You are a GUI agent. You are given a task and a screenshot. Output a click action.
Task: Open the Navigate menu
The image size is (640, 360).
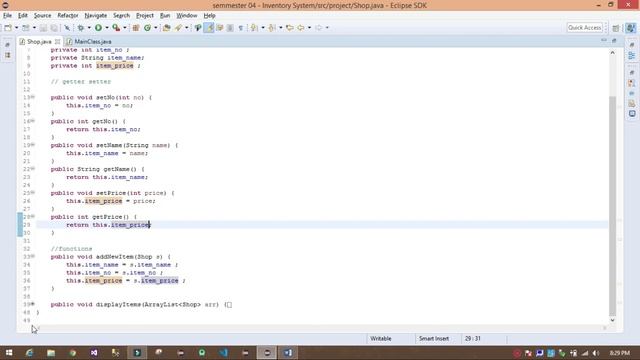pyautogui.click(x=96, y=16)
